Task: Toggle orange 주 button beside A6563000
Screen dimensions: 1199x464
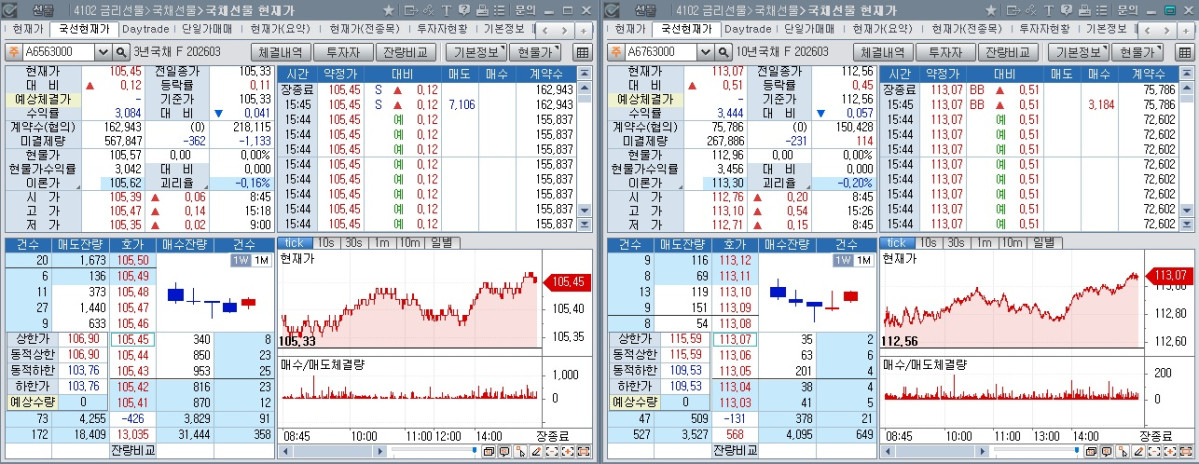Action: (x=13, y=52)
